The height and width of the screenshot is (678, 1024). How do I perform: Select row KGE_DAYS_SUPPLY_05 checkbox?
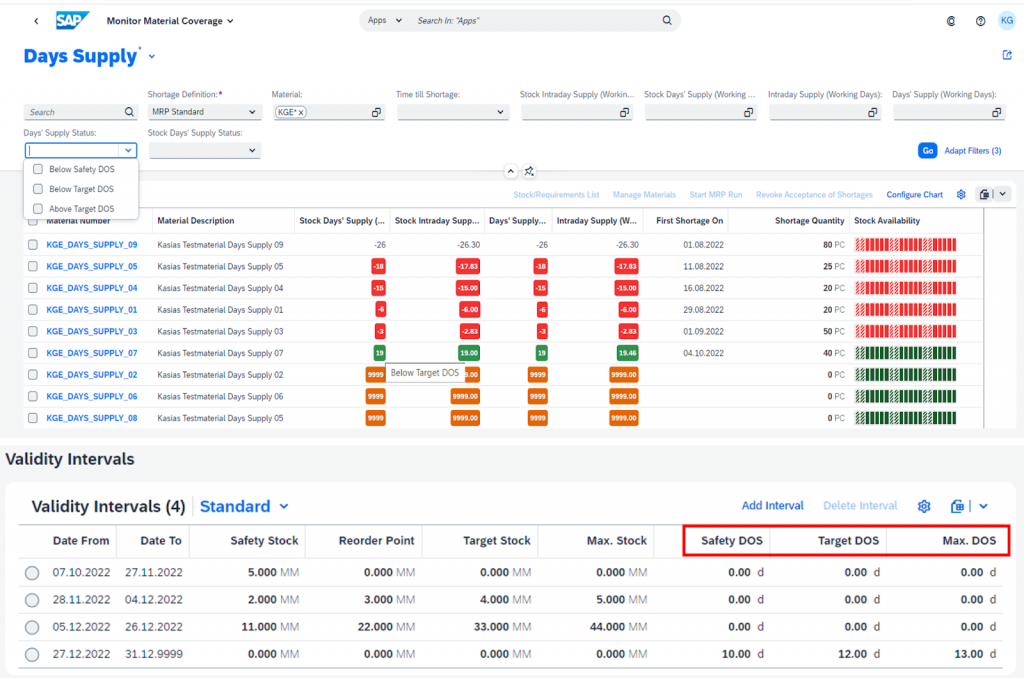point(33,267)
